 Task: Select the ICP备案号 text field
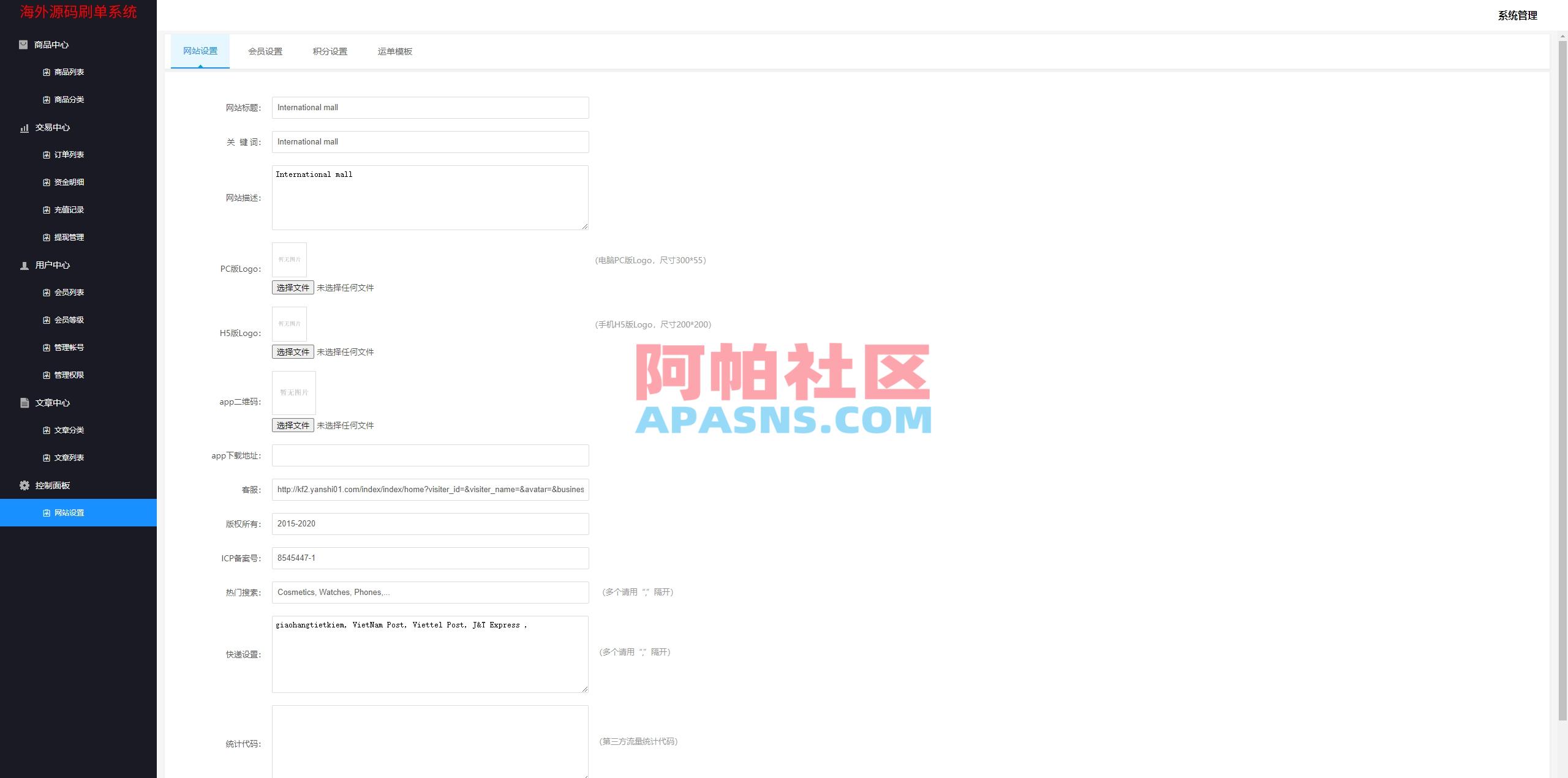(429, 558)
